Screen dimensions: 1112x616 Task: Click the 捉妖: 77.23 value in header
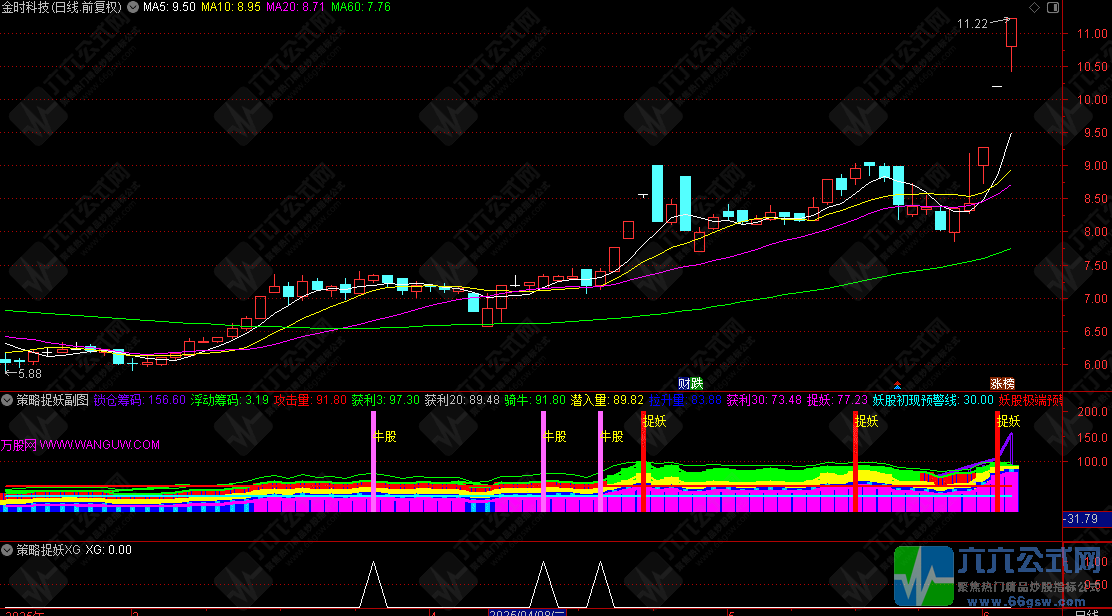(x=837, y=401)
